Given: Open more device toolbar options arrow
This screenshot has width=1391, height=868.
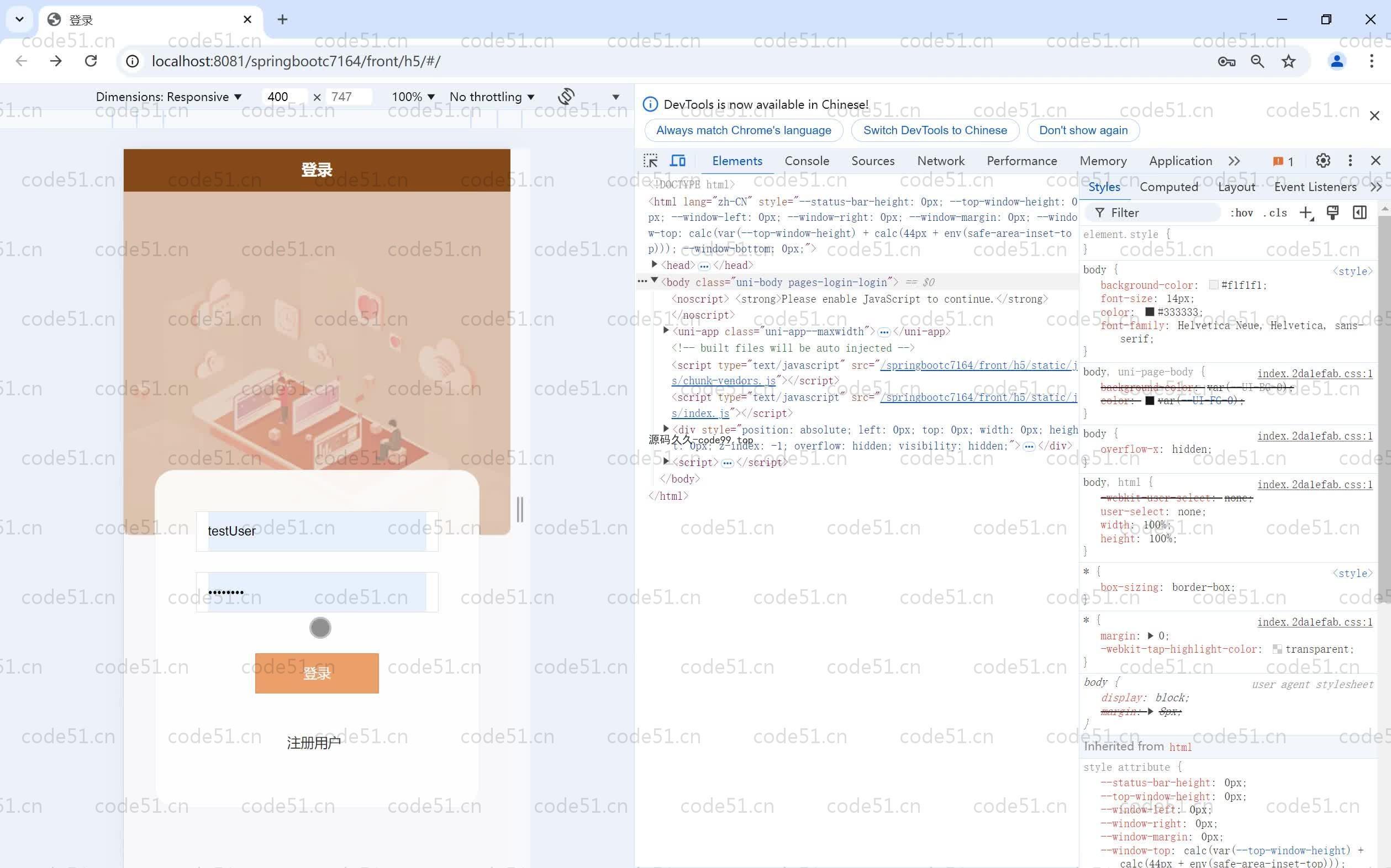Looking at the screenshot, I should click(615, 97).
